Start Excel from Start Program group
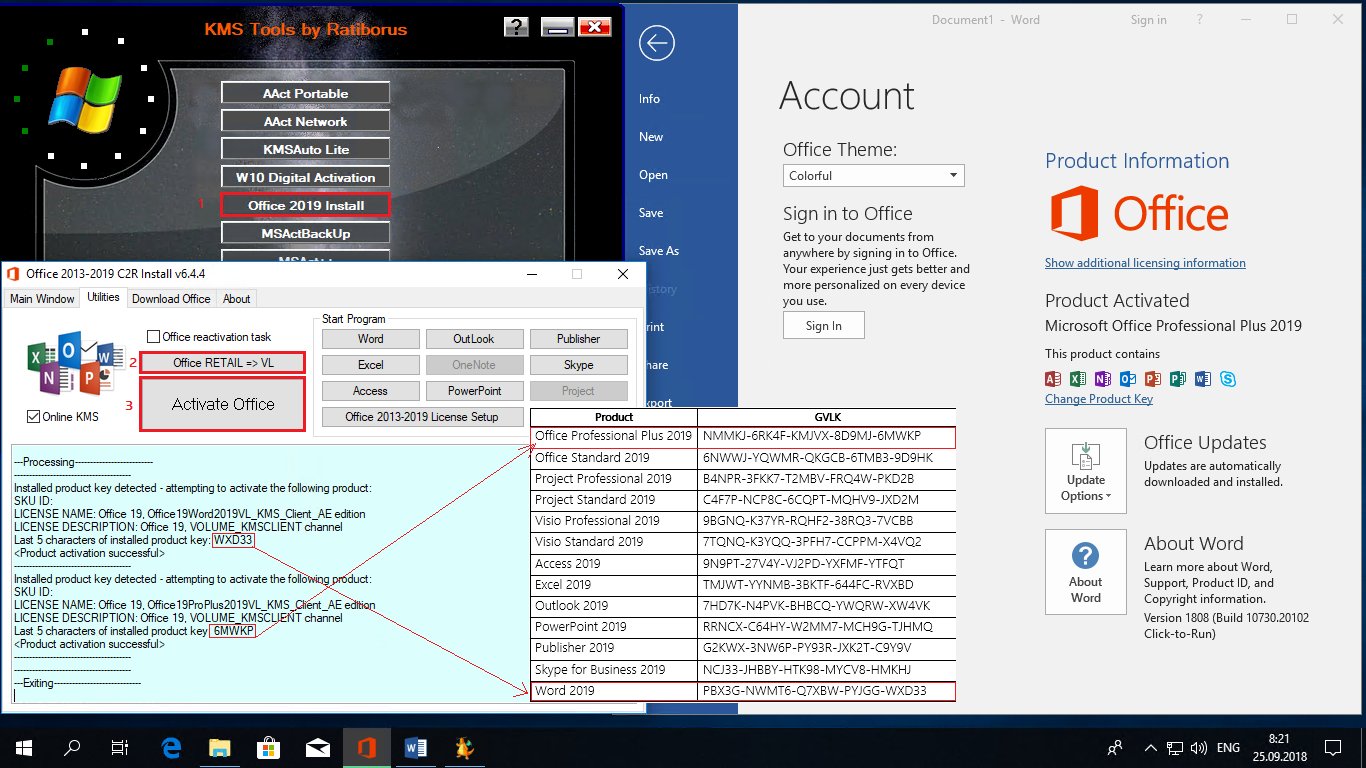 [x=371, y=365]
